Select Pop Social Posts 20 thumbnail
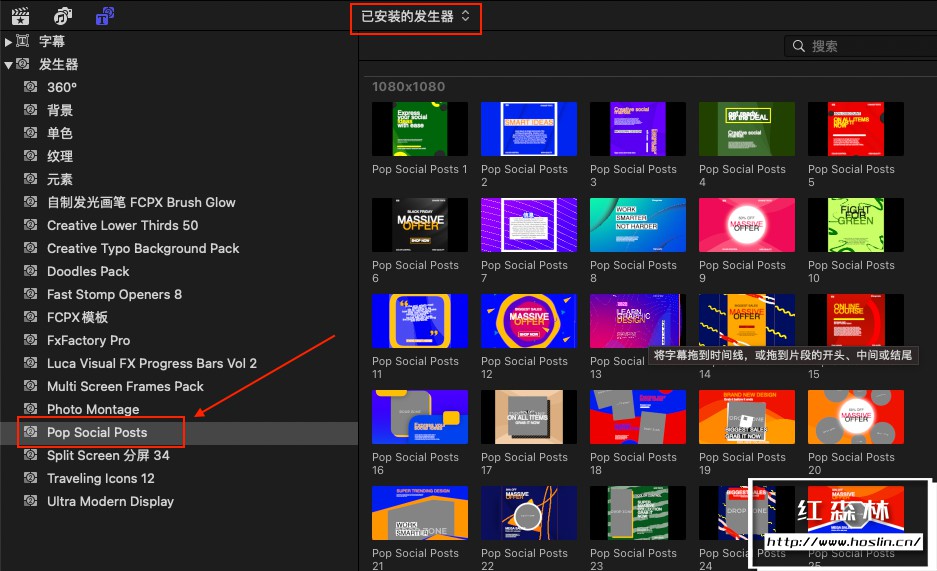 [x=856, y=417]
